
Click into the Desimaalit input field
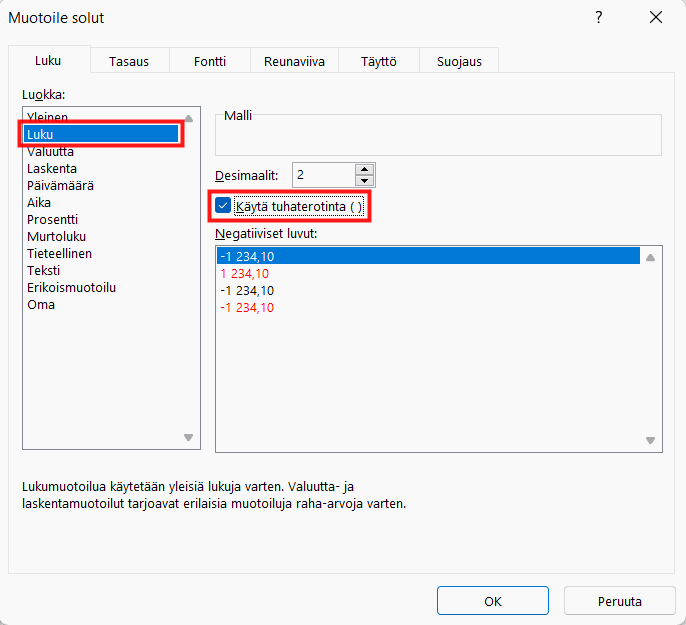324,175
